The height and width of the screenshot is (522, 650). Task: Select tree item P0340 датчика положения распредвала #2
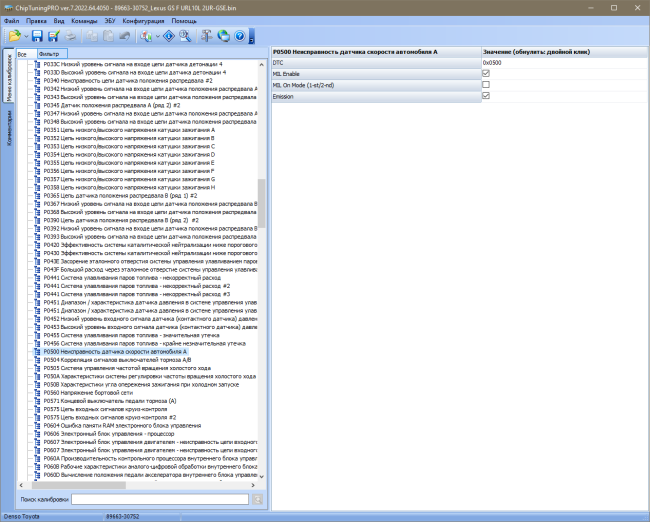click(128, 80)
